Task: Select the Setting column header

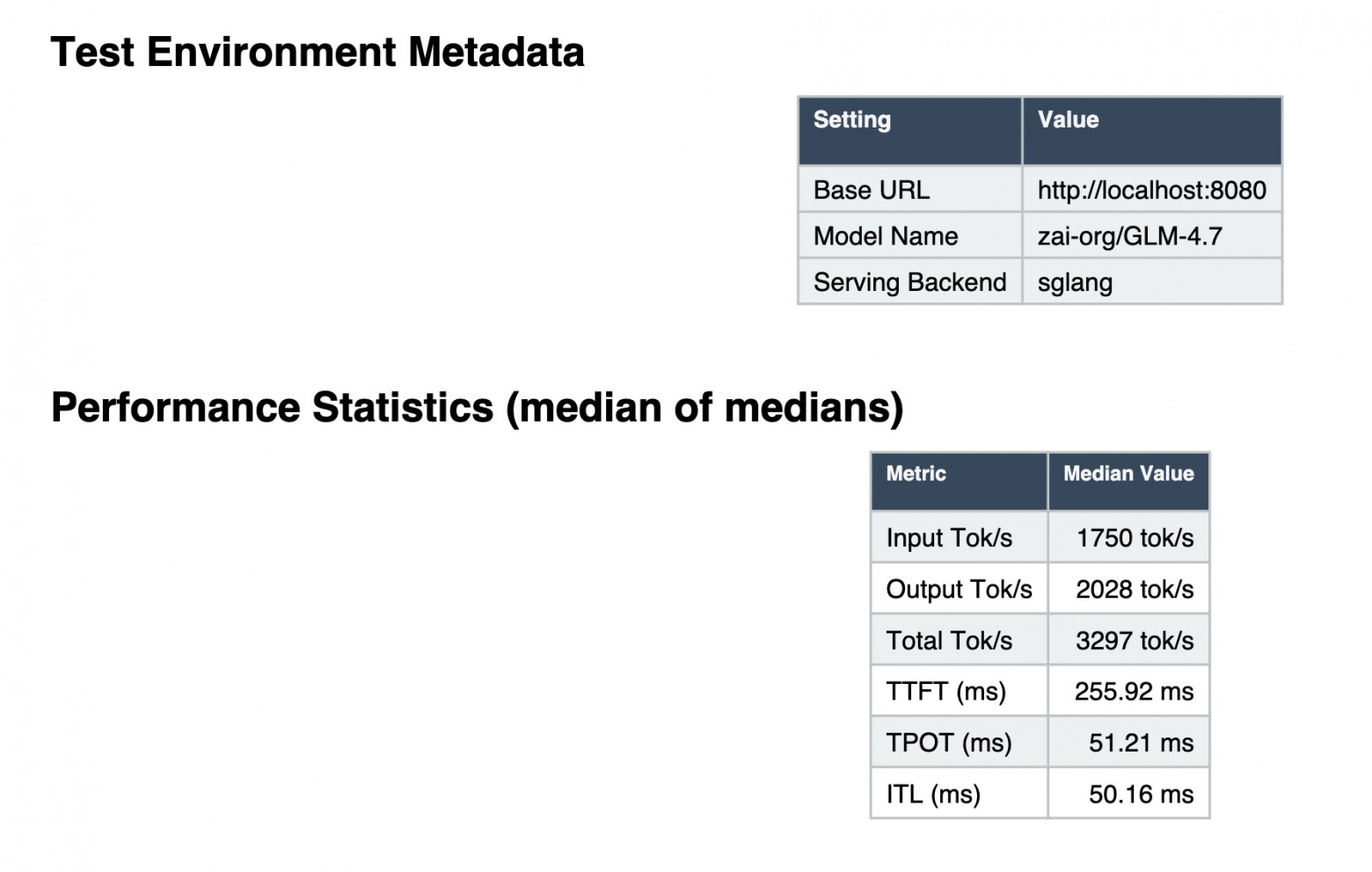Action: click(852, 120)
